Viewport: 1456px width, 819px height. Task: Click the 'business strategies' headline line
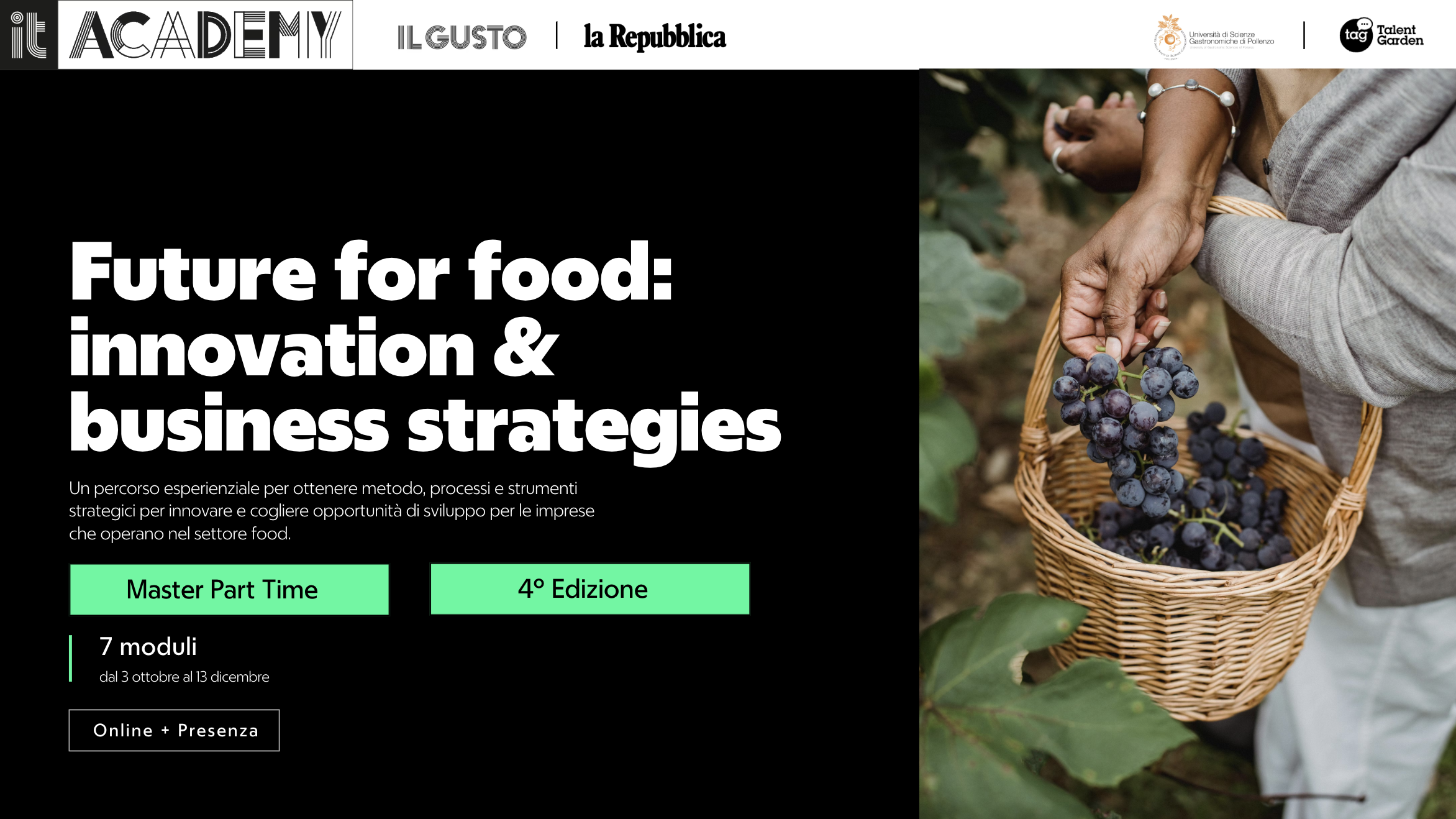425,428
